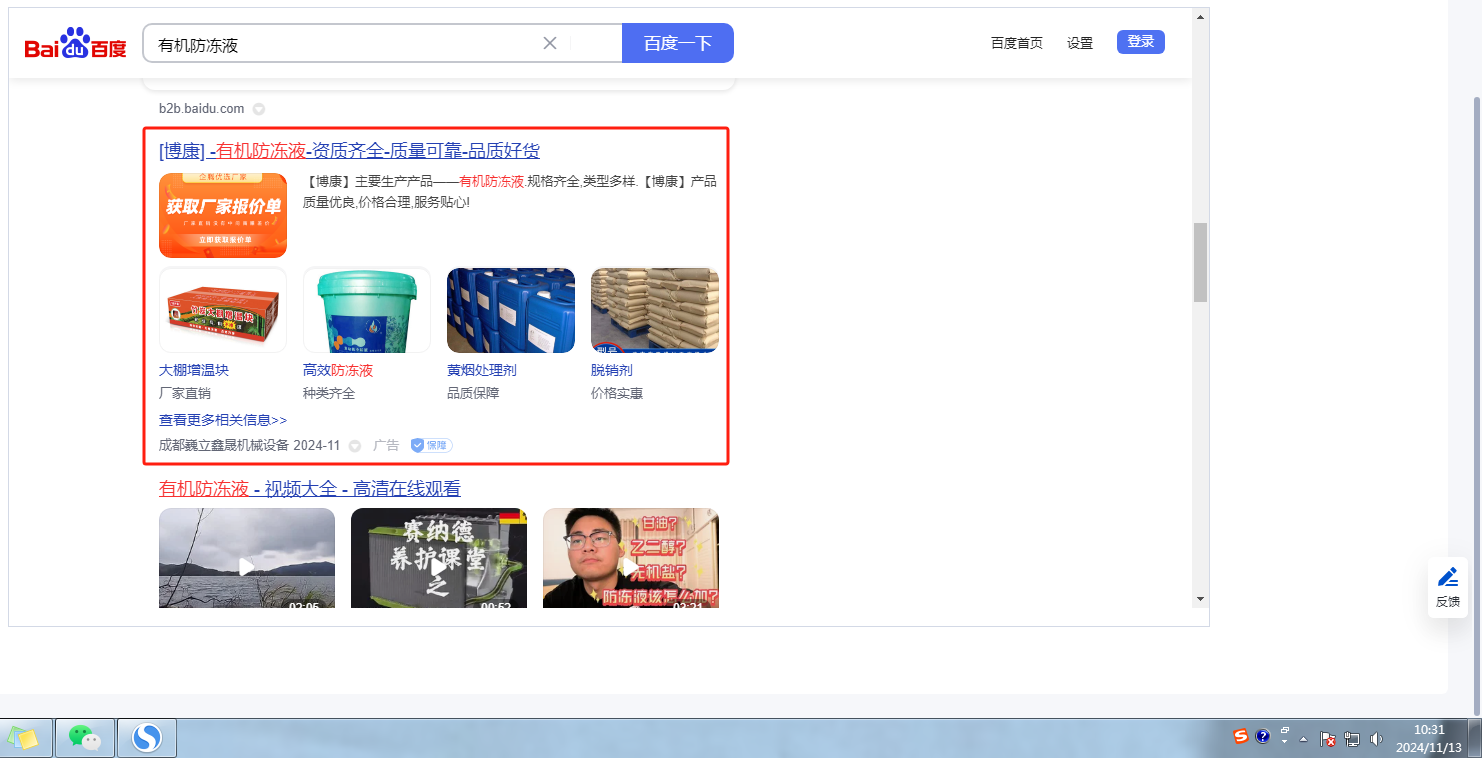
Task: Open 百度首页 link
Action: click(x=1017, y=43)
